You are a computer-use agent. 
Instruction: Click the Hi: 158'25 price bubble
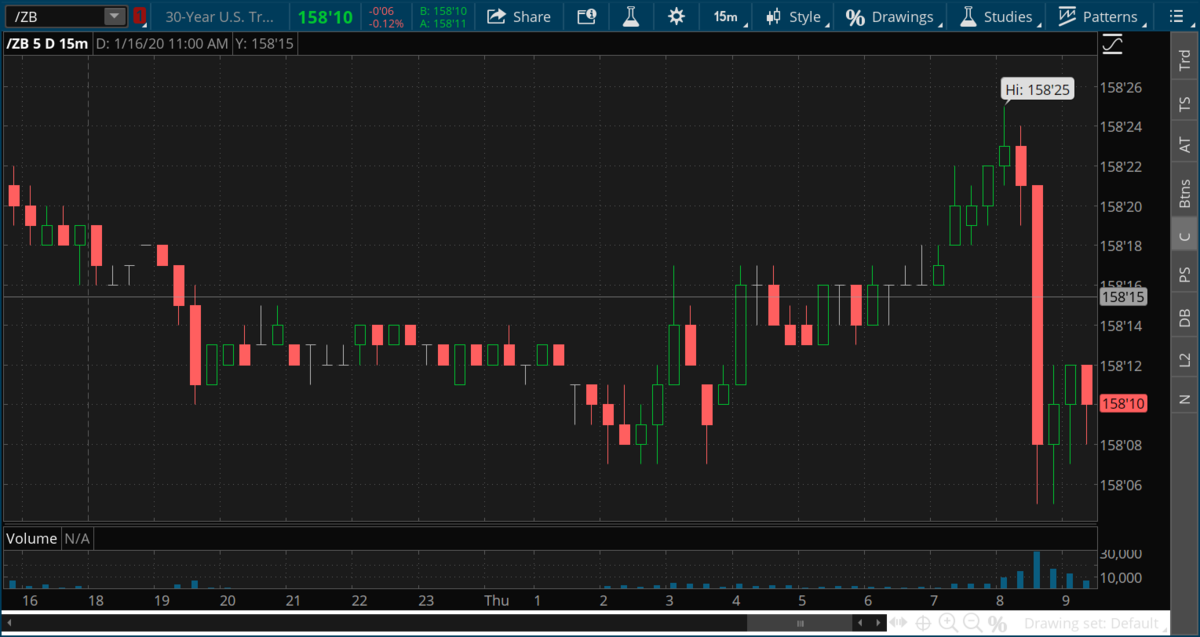[1038, 90]
